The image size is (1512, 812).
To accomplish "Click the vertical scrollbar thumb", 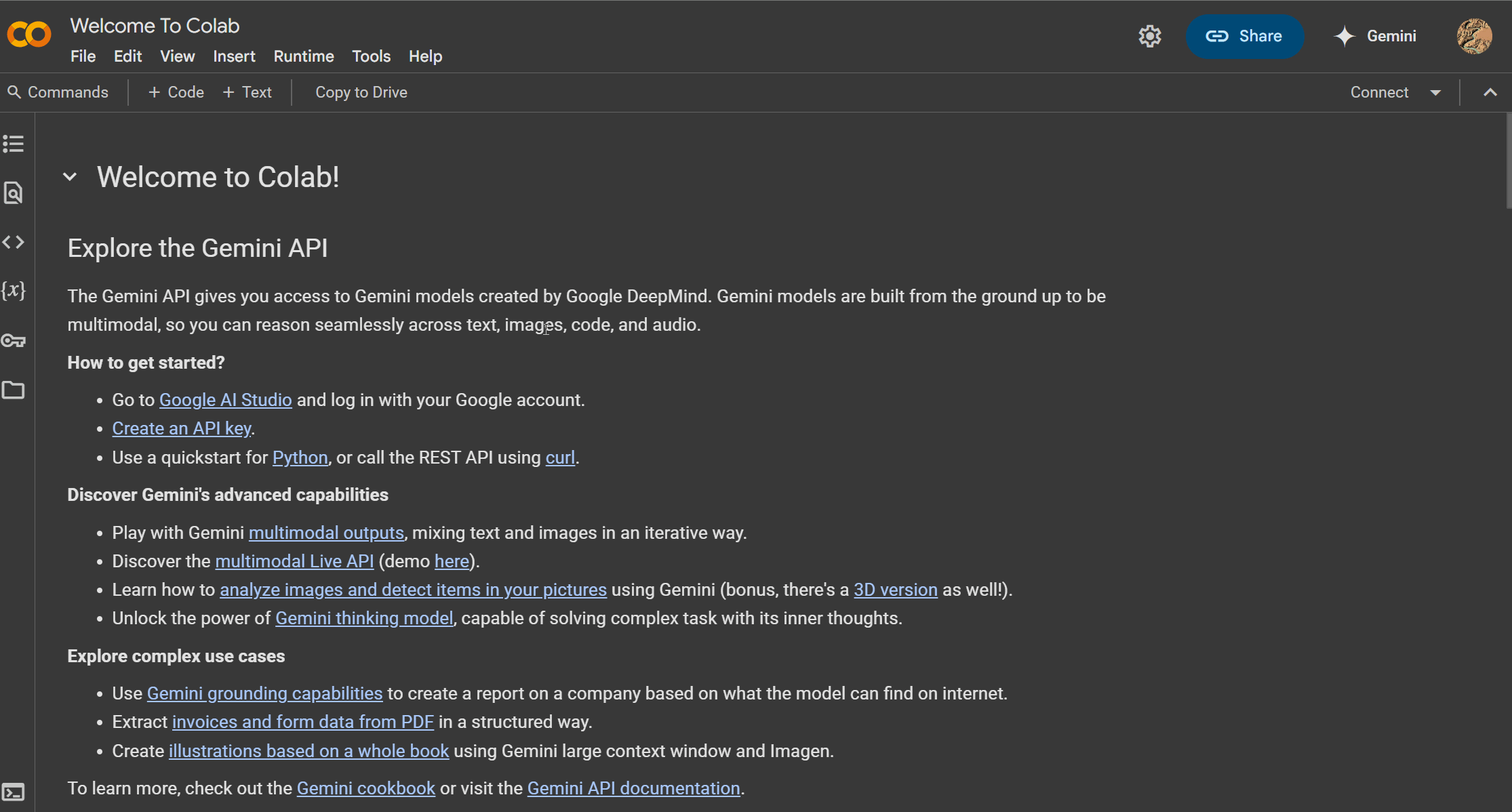I will (x=1508, y=161).
